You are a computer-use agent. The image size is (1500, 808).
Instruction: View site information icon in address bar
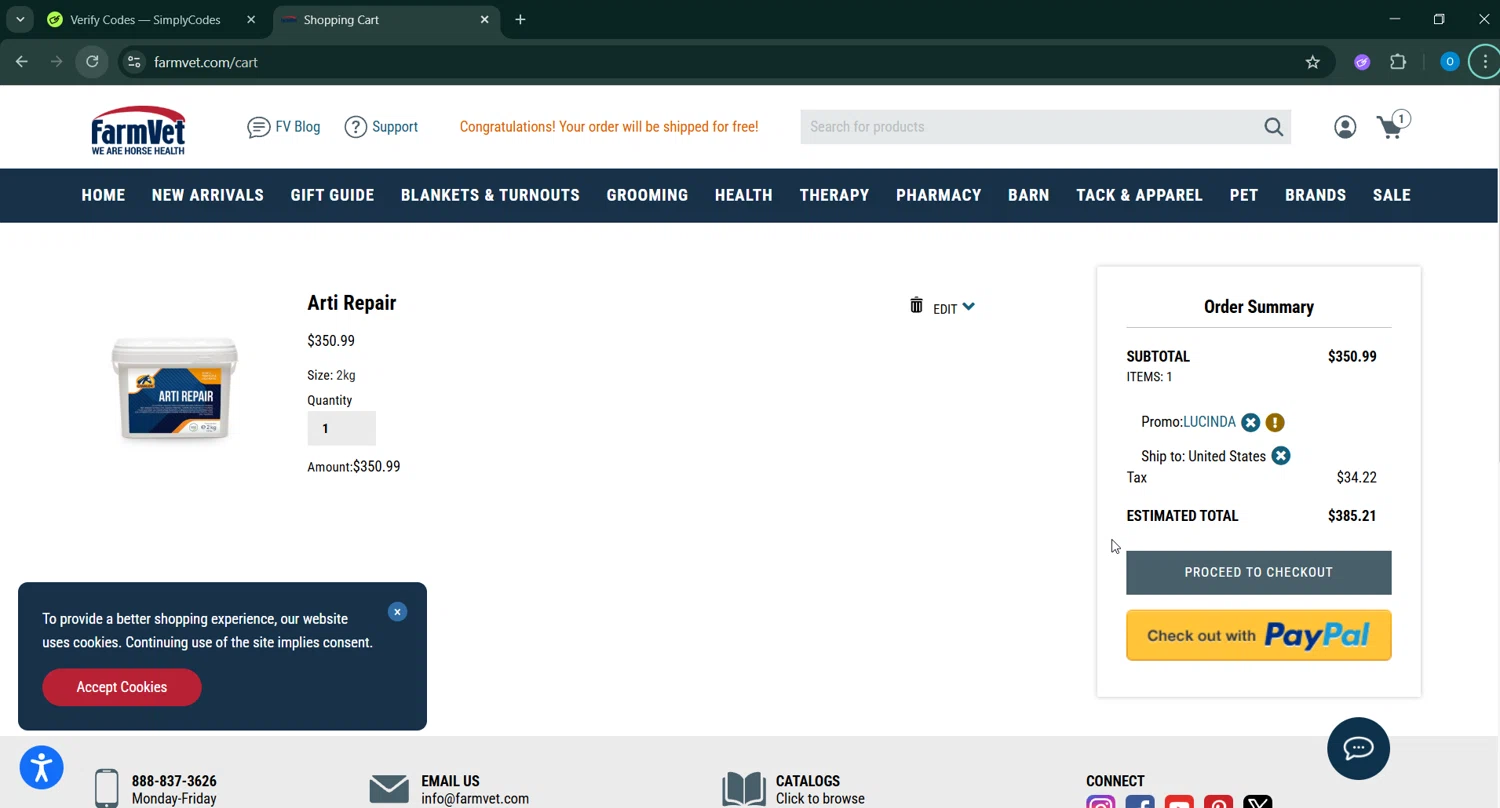(134, 62)
